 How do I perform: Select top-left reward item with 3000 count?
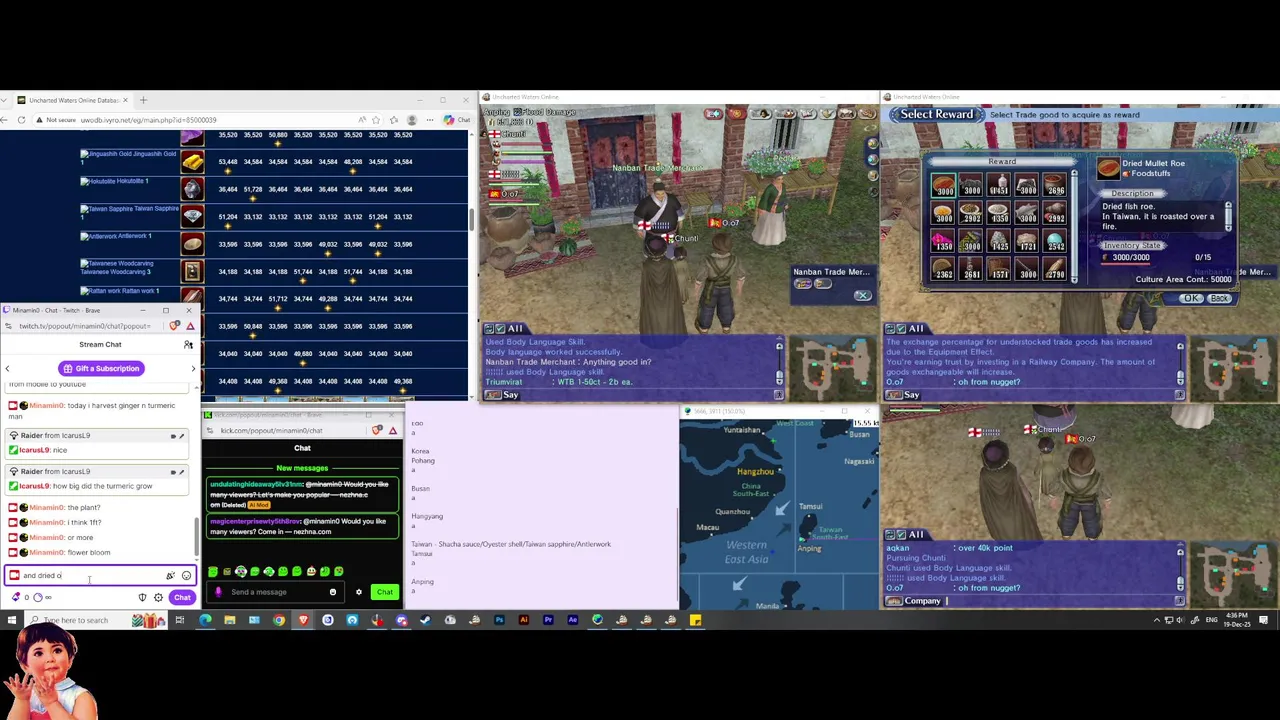coord(943,185)
